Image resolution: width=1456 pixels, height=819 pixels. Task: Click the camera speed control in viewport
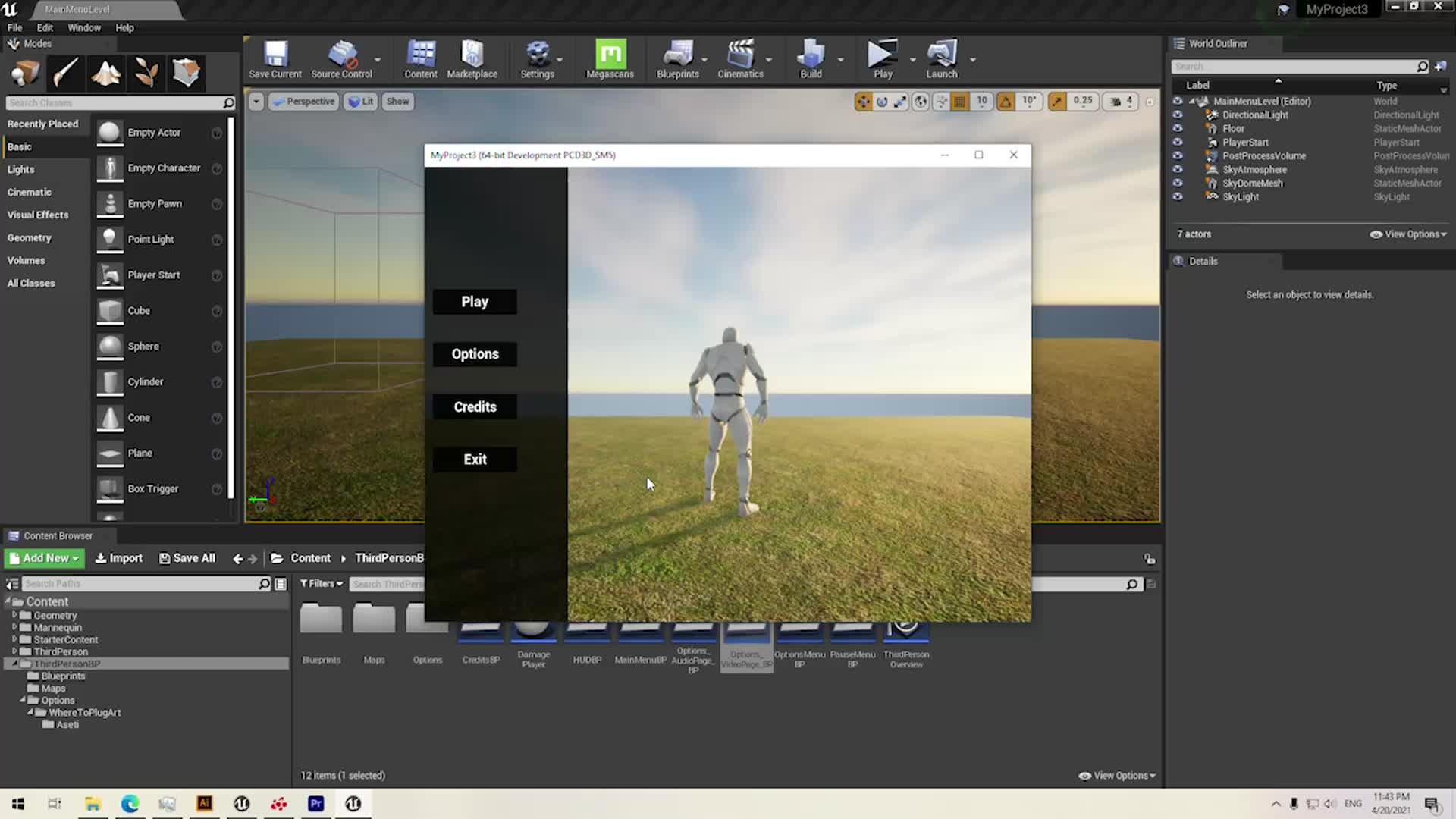click(1120, 101)
